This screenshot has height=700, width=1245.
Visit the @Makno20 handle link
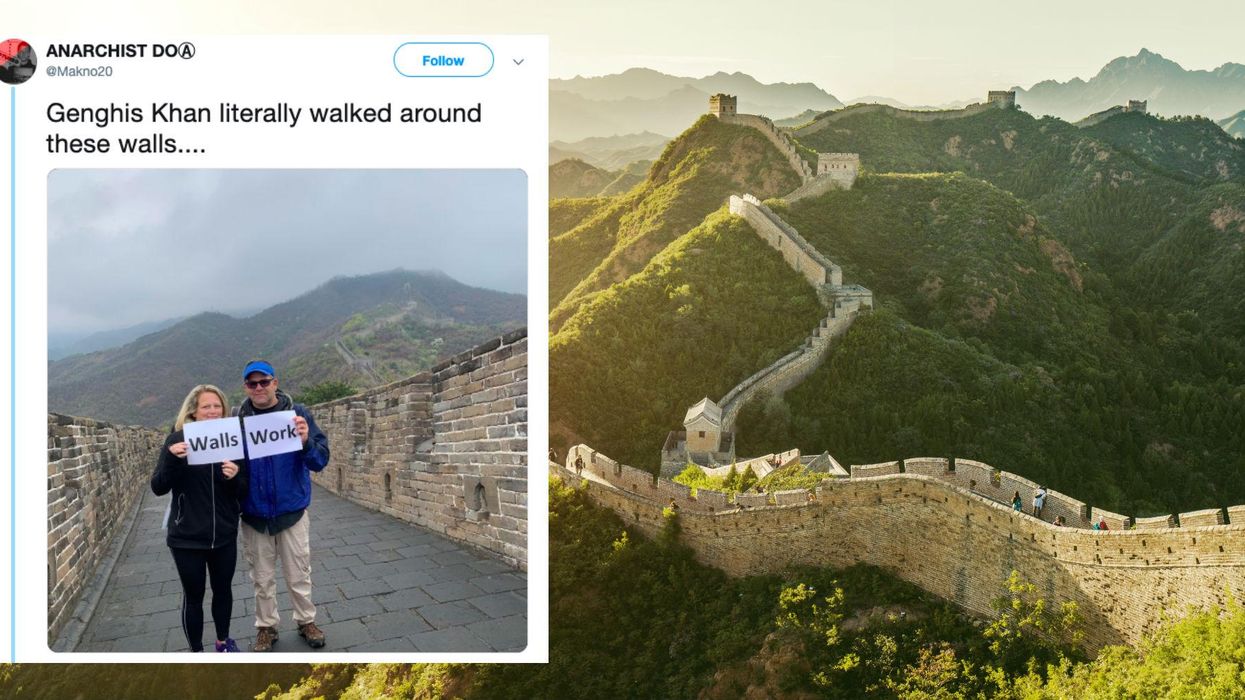point(79,71)
